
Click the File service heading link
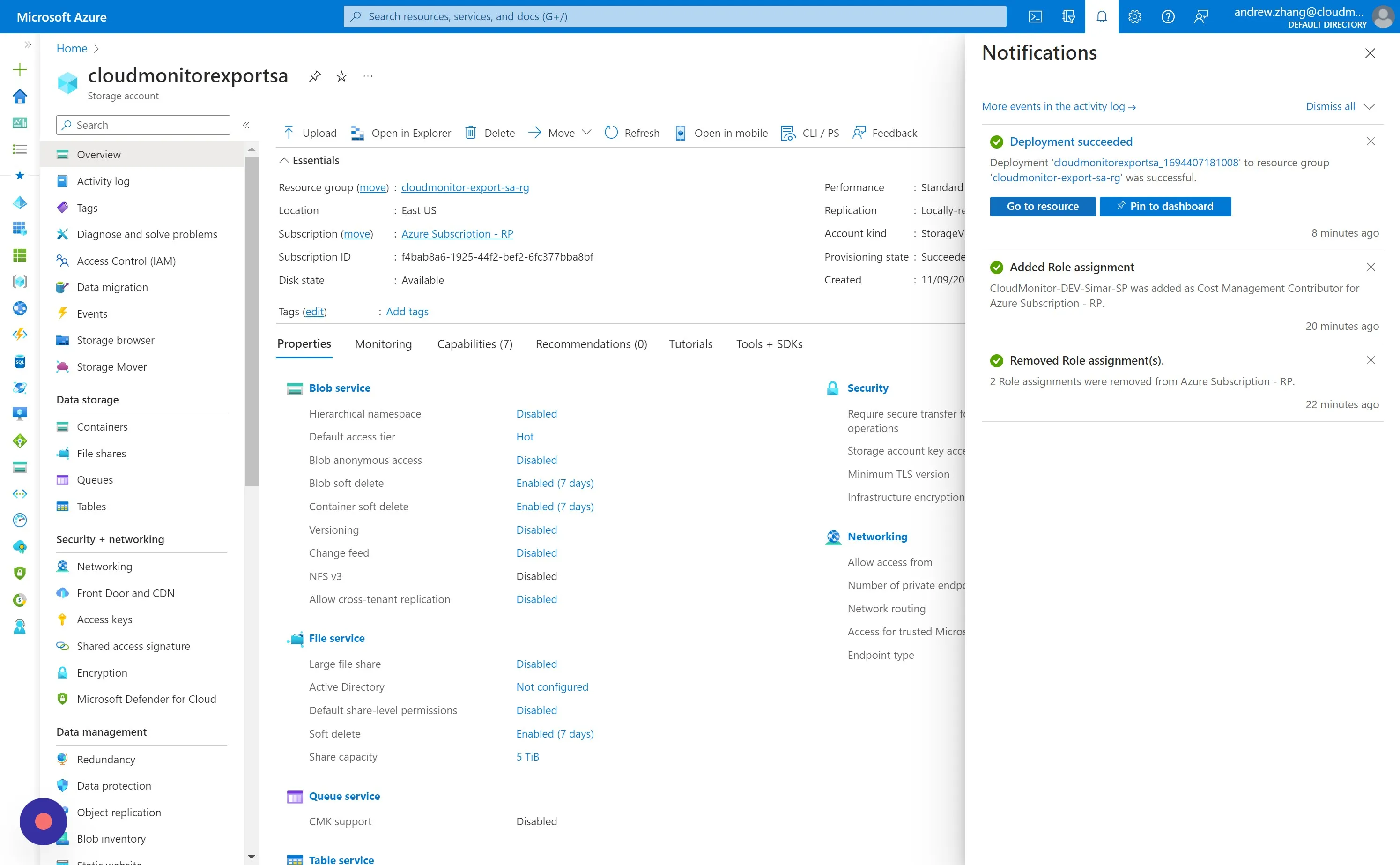point(337,639)
